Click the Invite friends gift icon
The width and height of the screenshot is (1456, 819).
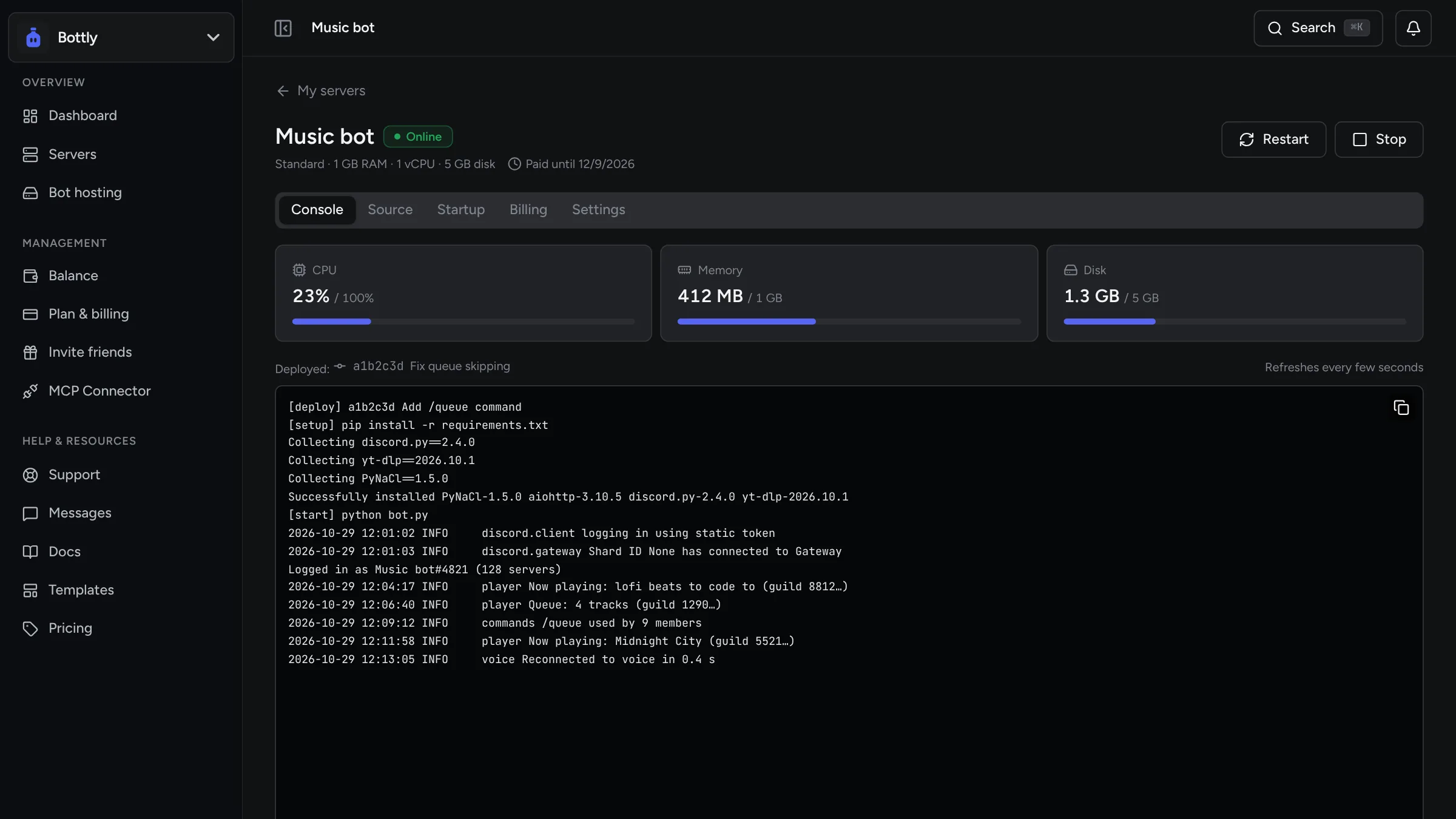30,352
